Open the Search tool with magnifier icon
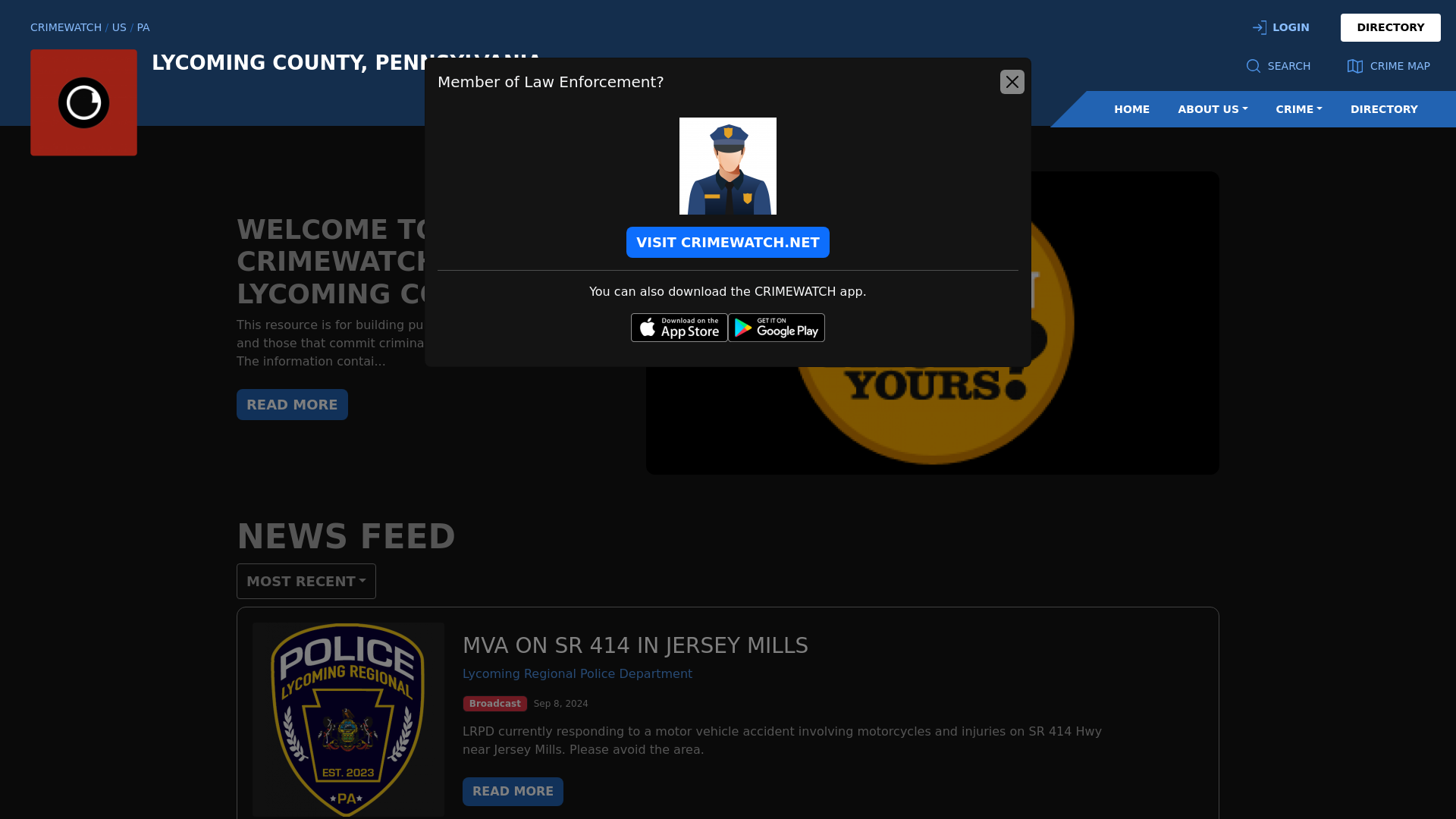The image size is (1456, 819). click(x=1278, y=66)
